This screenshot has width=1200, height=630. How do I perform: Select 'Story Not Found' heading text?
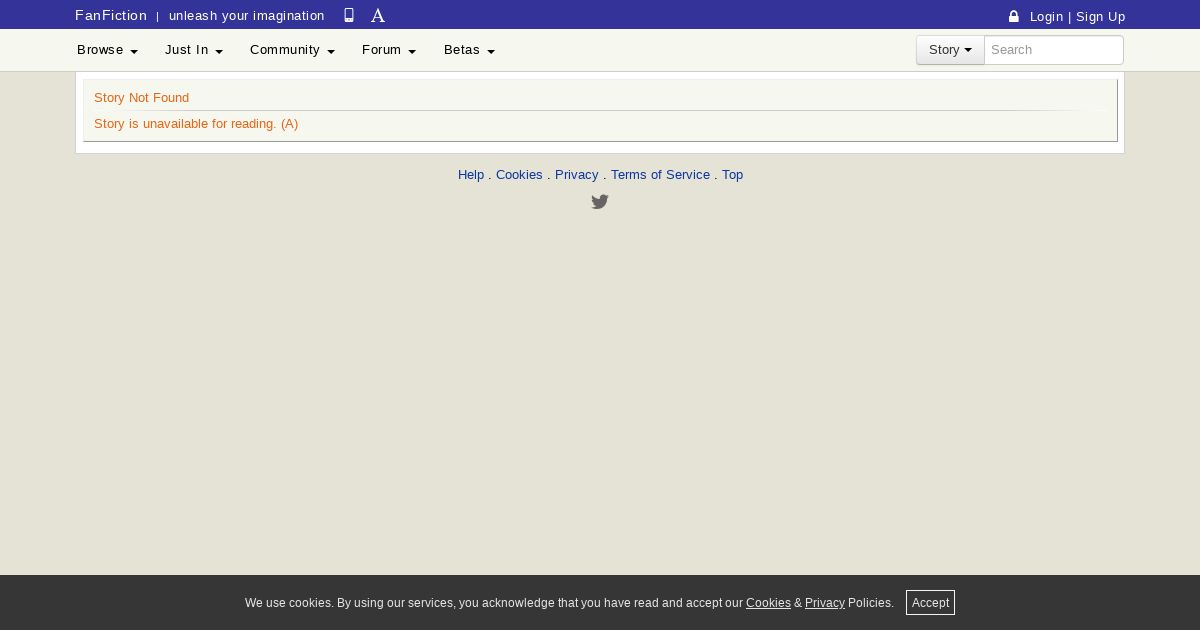click(141, 97)
